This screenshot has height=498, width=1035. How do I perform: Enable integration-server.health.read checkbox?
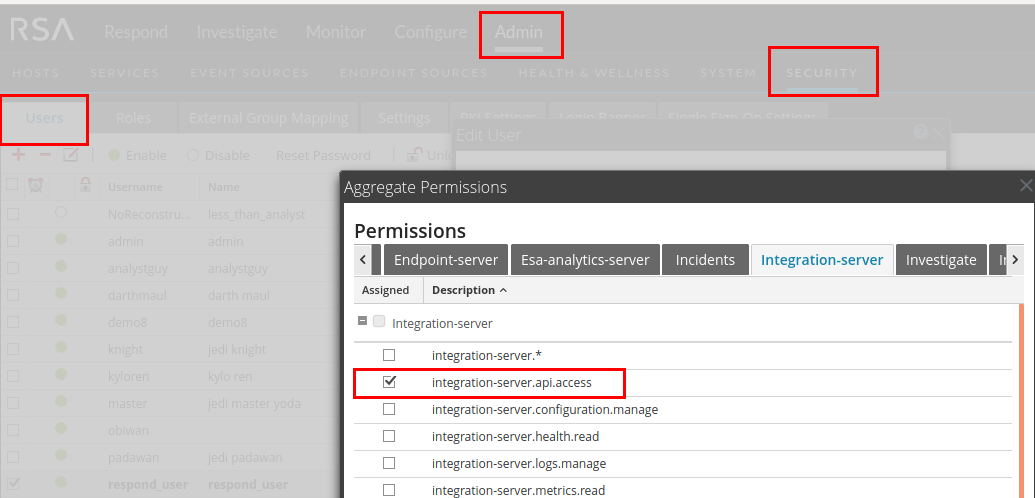pos(389,436)
